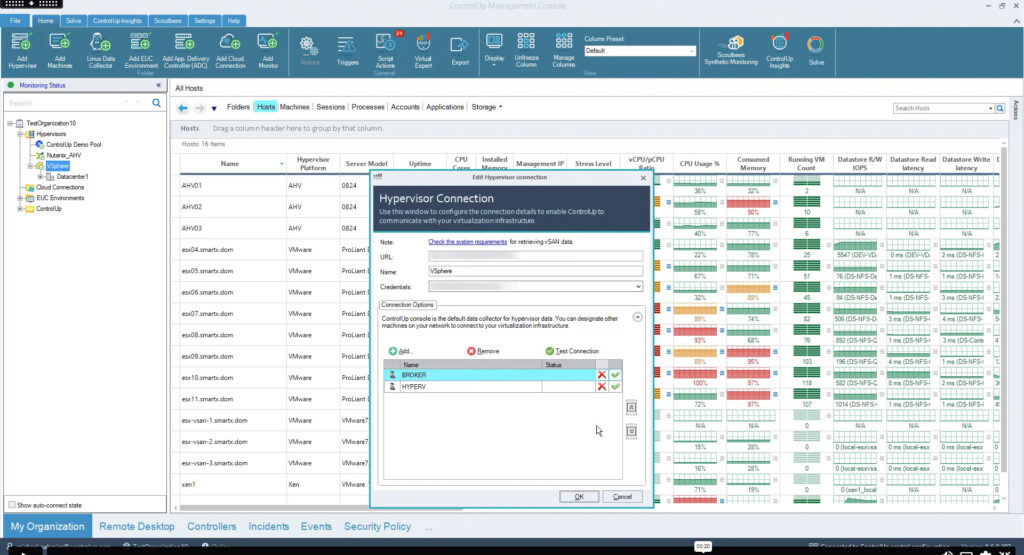The height and width of the screenshot is (555, 1024).
Task: Click the red X beside BROKER
Action: (602, 375)
